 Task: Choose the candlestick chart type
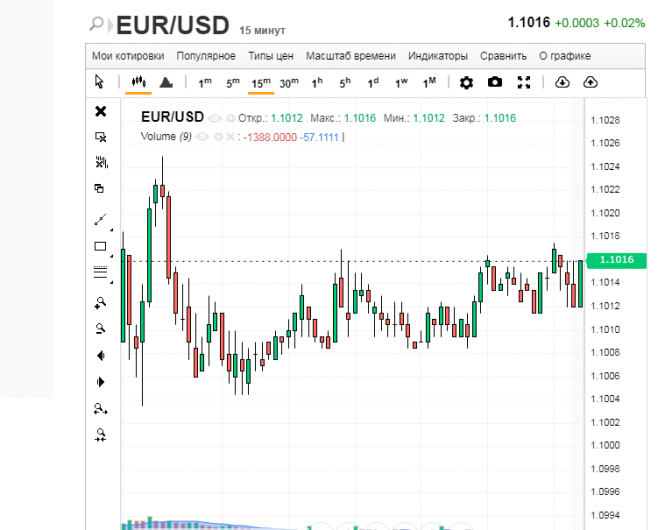pyautogui.click(x=138, y=81)
